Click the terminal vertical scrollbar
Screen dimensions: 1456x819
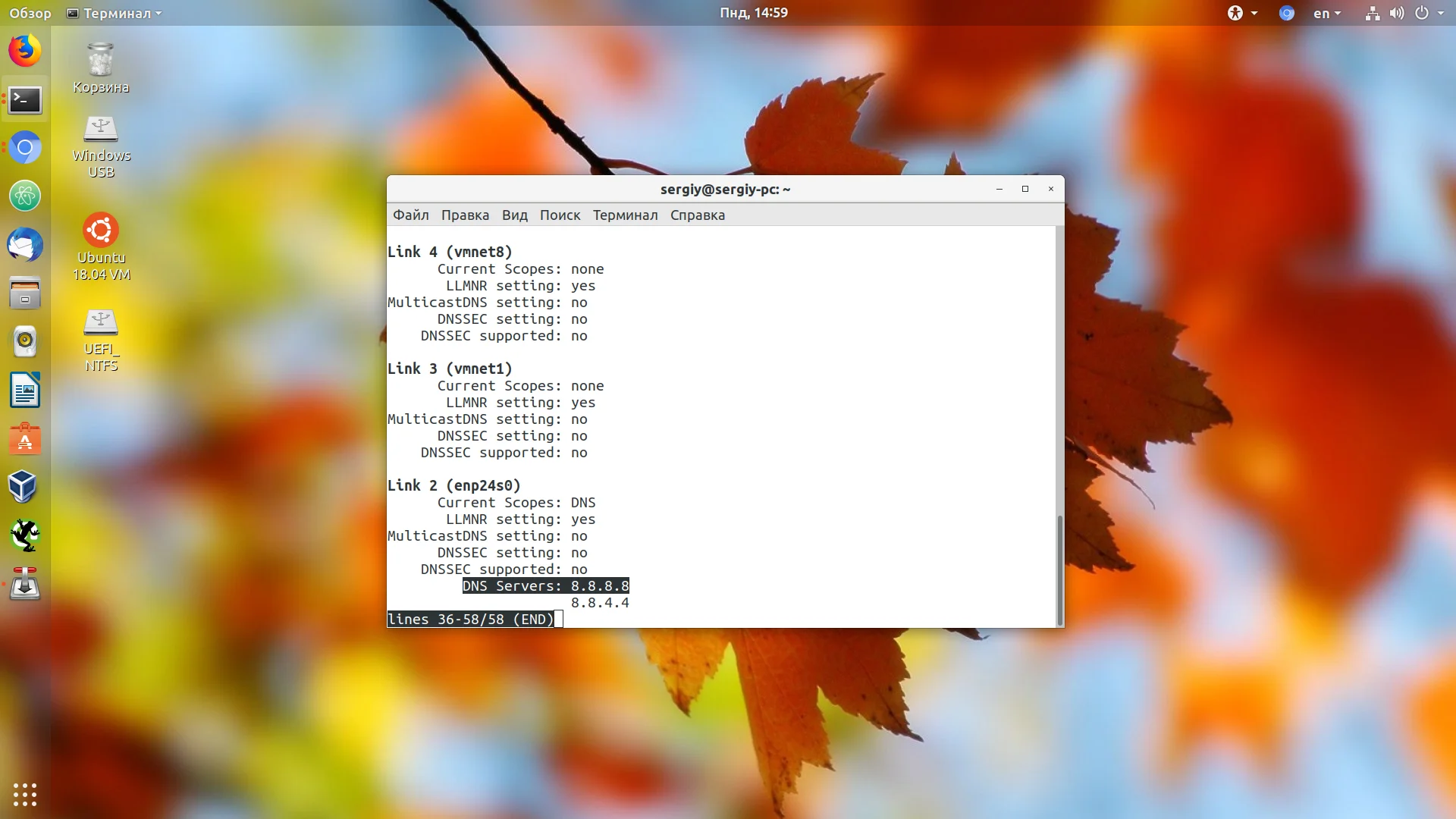[x=1059, y=569]
